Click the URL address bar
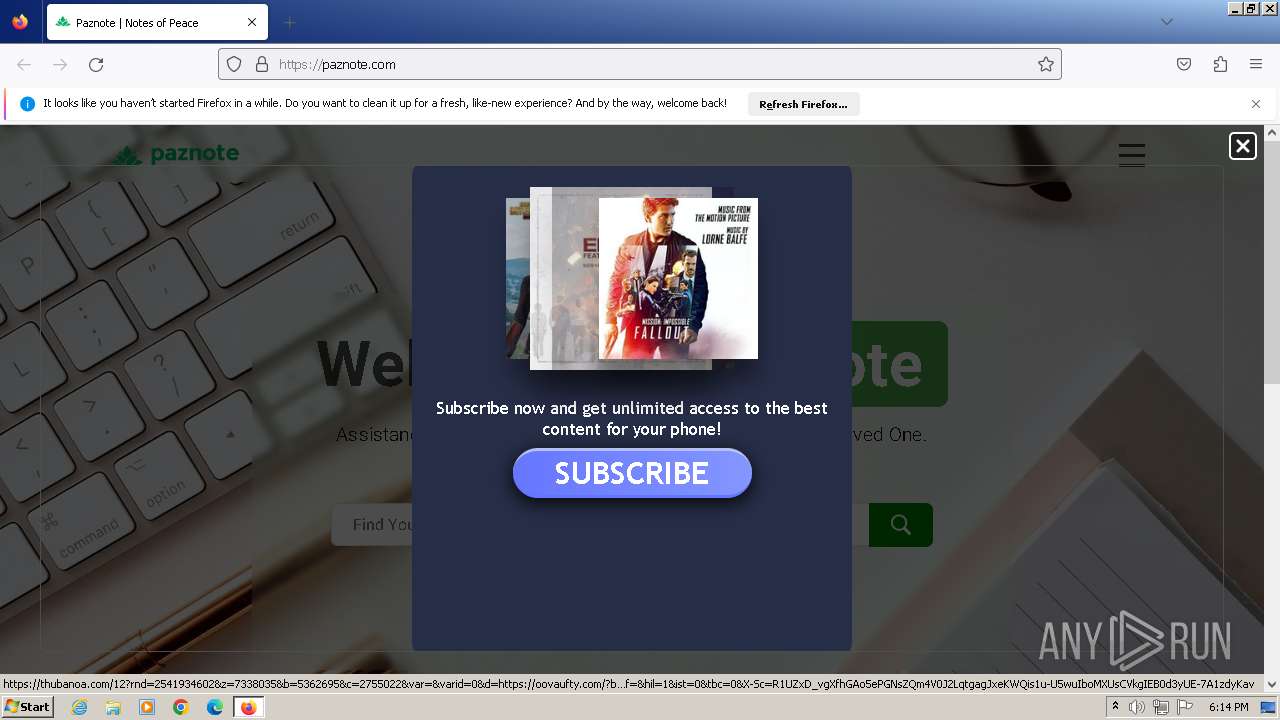This screenshot has width=1280, height=720. tap(640, 64)
